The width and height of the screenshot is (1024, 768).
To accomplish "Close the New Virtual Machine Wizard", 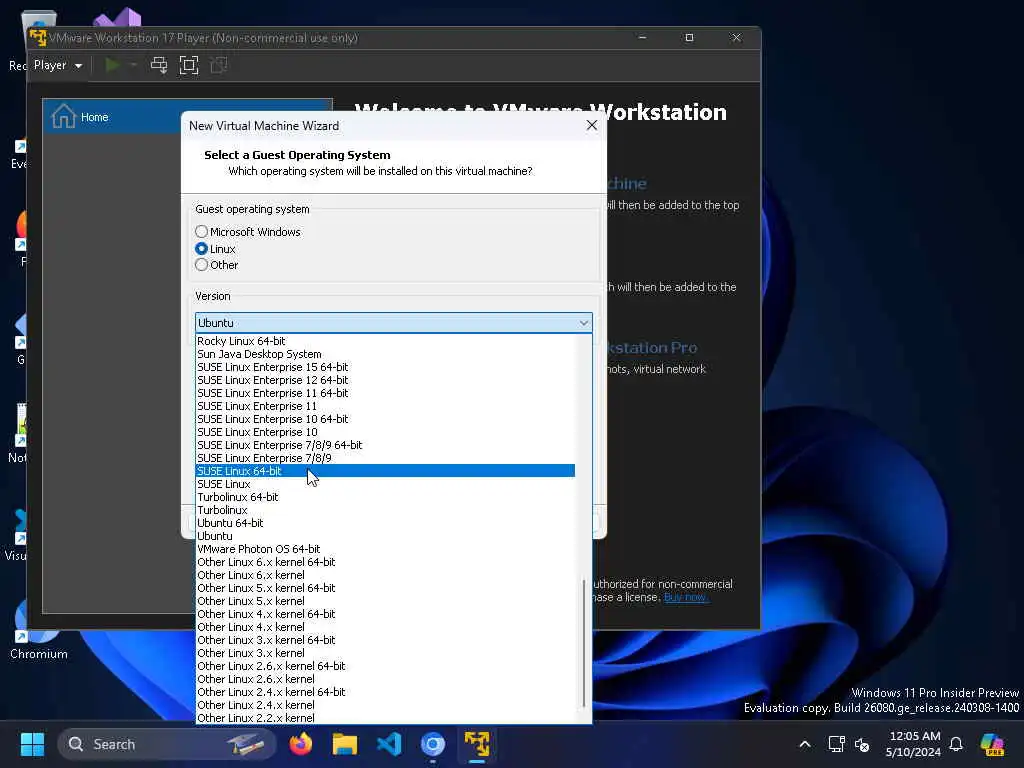I will click(x=592, y=125).
